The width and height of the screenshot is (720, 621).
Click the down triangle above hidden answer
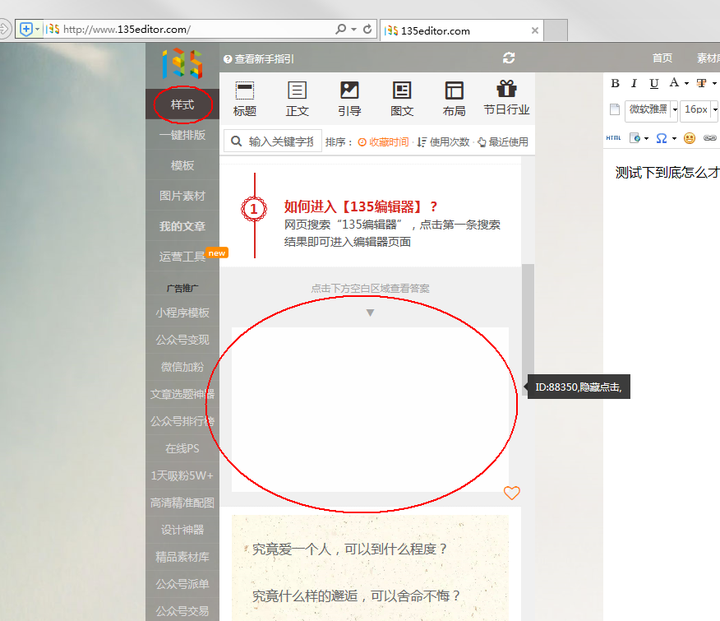tap(370, 313)
